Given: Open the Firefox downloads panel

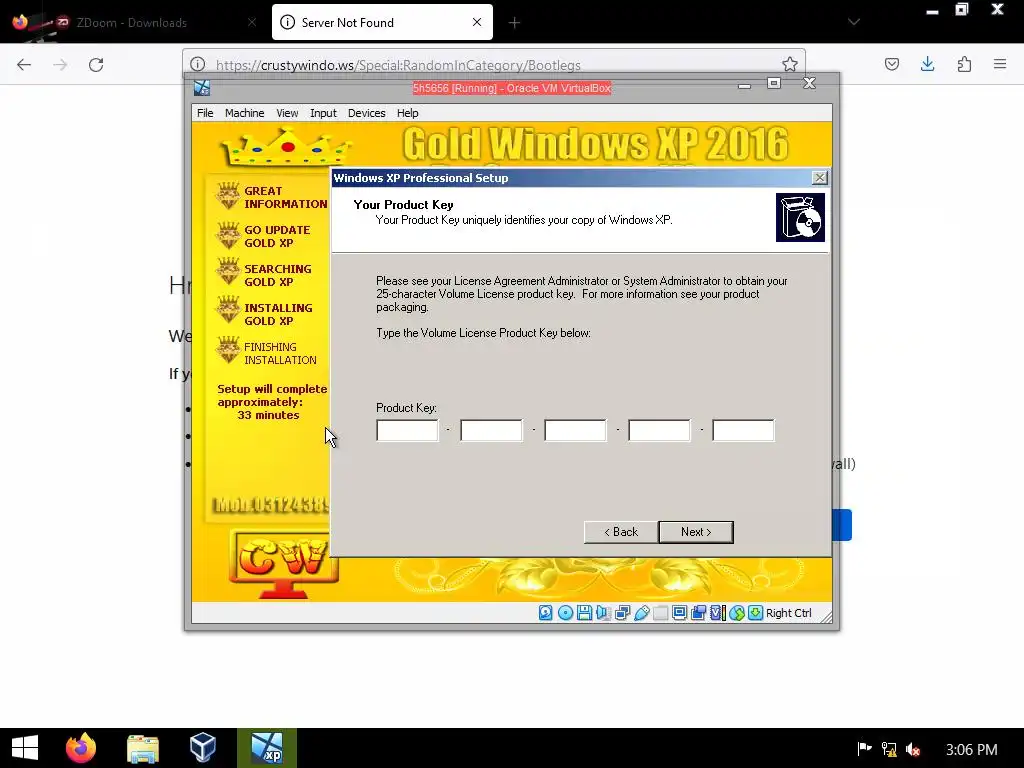Looking at the screenshot, I should (927, 64).
